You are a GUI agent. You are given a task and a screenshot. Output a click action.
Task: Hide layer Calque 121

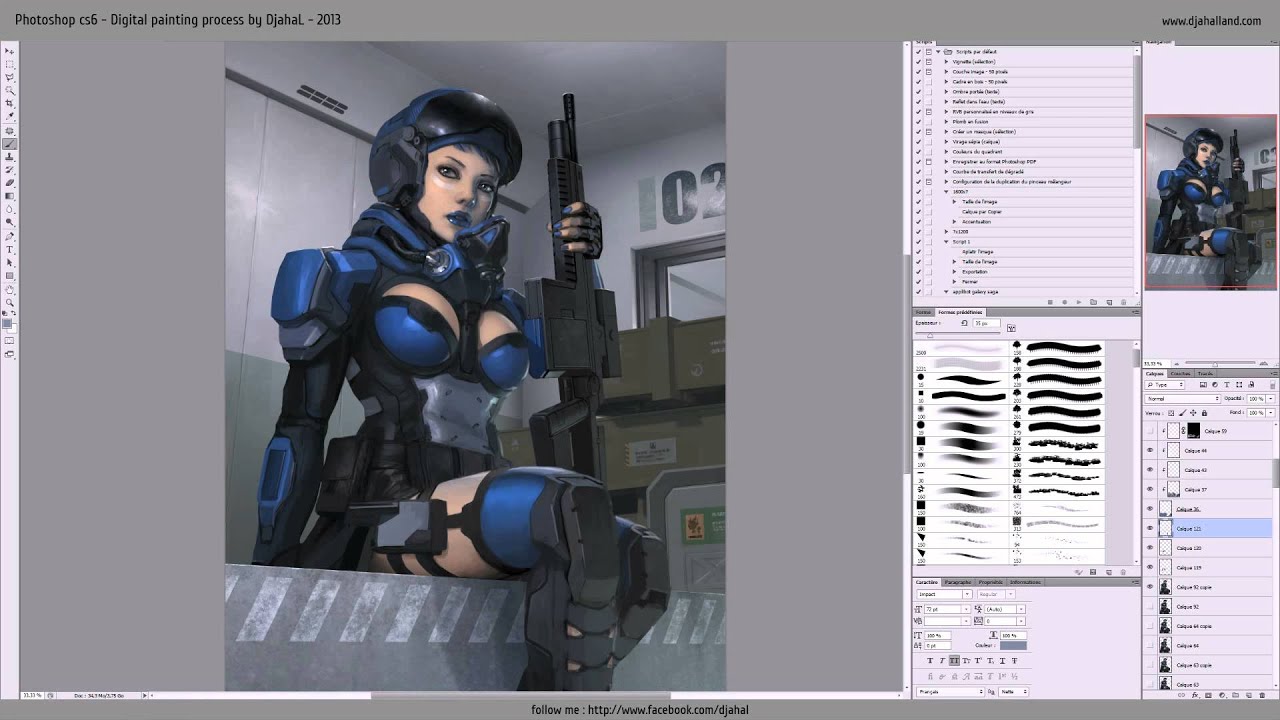1150,528
